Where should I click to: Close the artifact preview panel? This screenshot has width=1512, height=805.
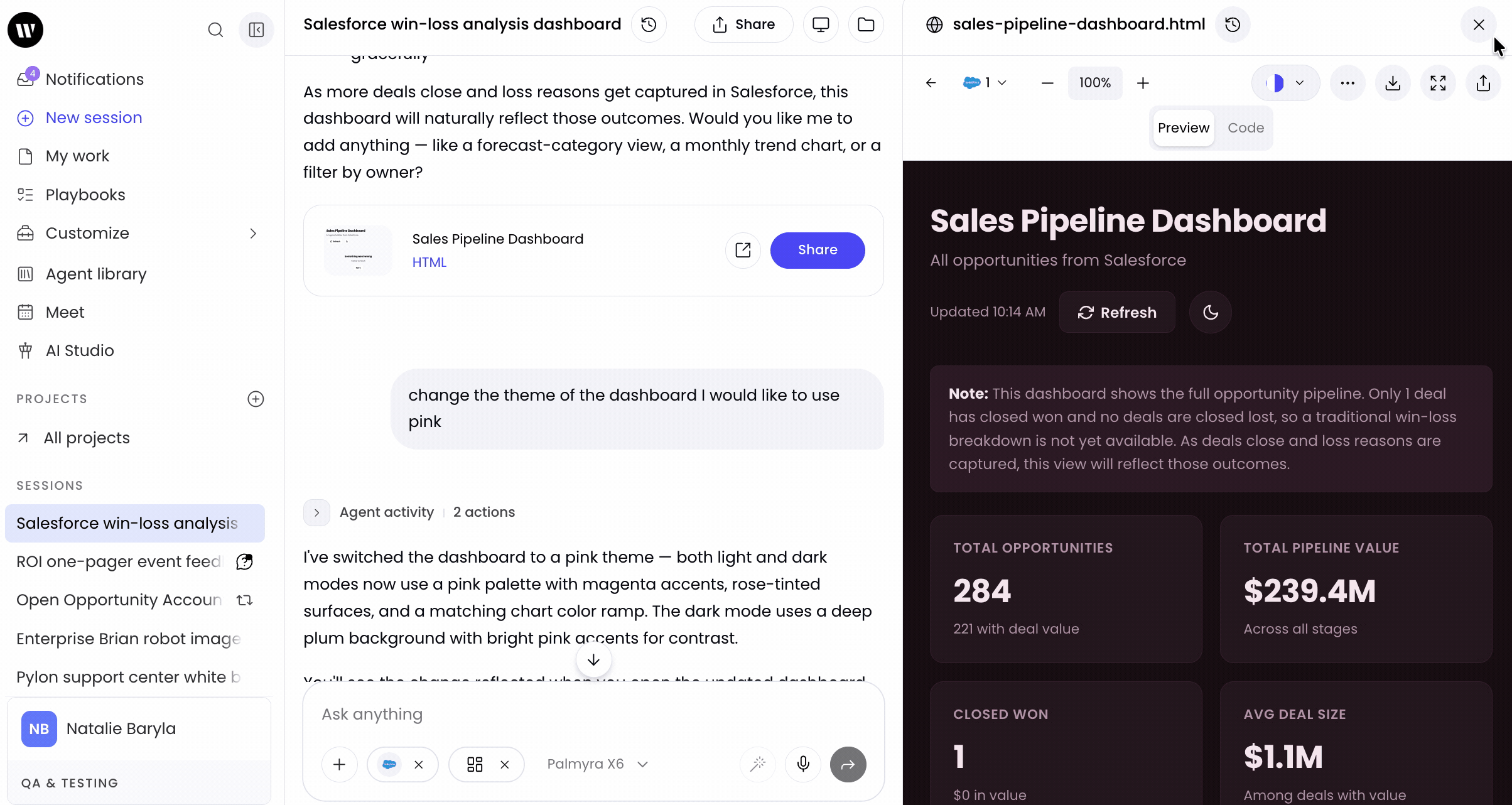1479,24
